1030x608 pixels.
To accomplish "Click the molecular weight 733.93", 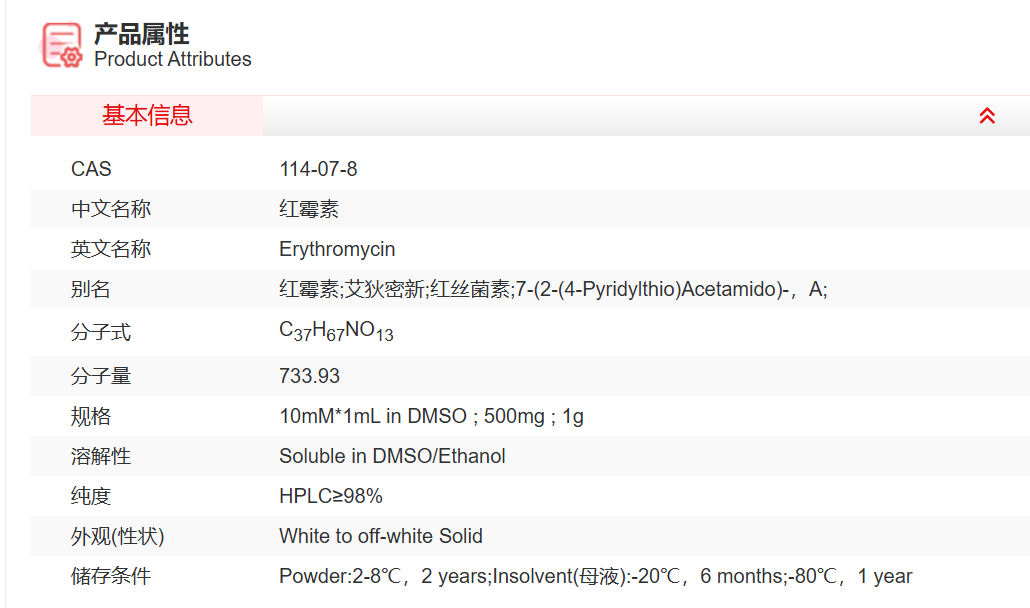I will click(x=309, y=376).
